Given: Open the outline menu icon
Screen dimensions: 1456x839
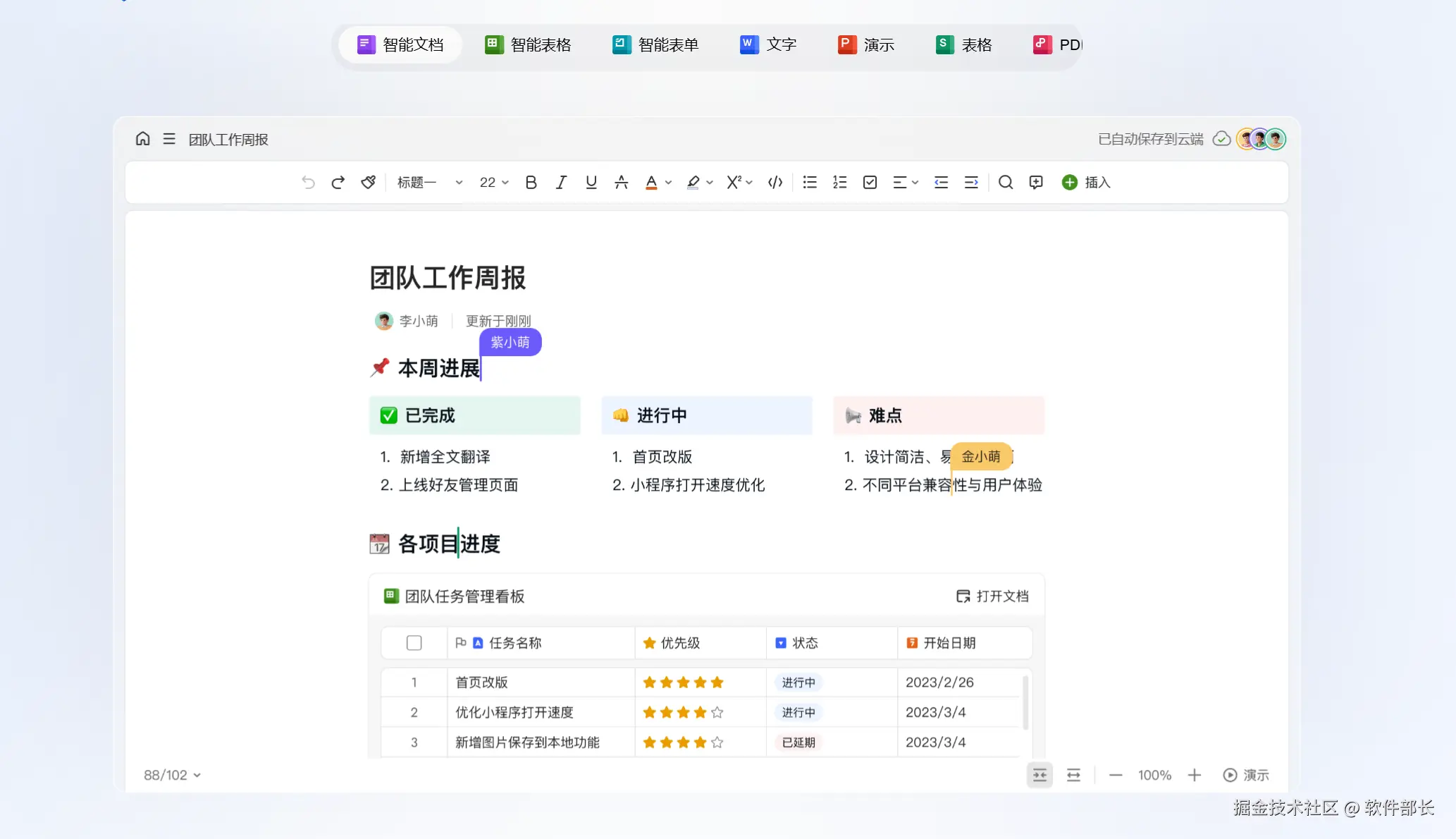Looking at the screenshot, I should (169, 139).
